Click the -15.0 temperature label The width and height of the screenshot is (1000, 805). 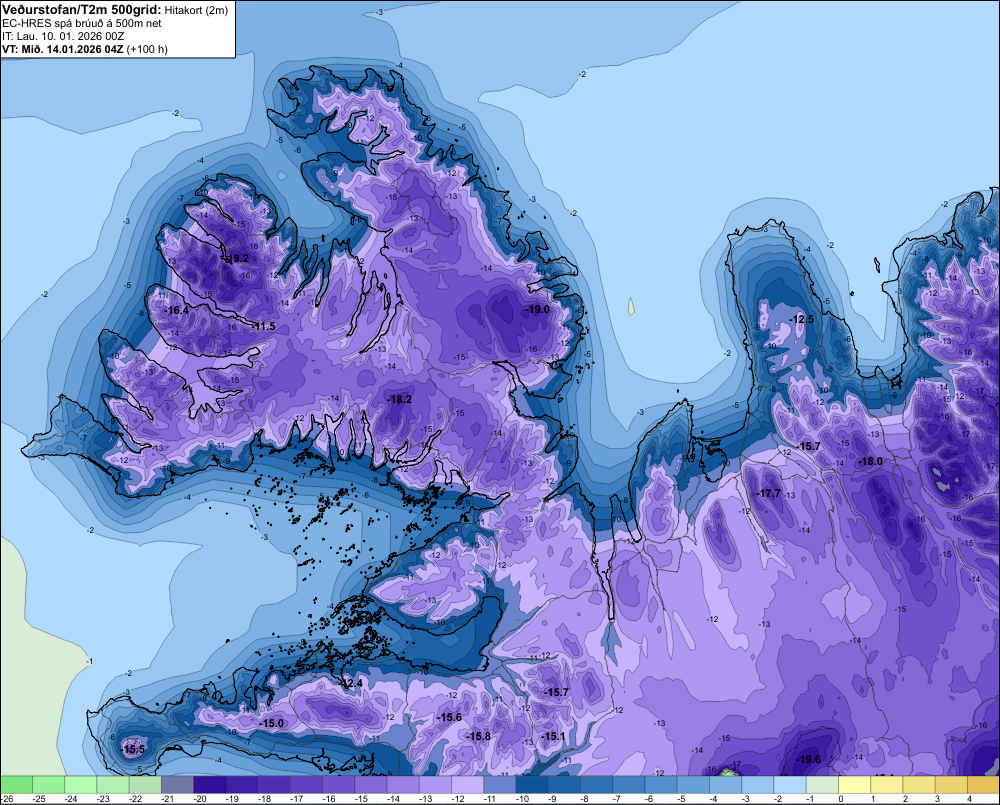pyautogui.click(x=272, y=723)
